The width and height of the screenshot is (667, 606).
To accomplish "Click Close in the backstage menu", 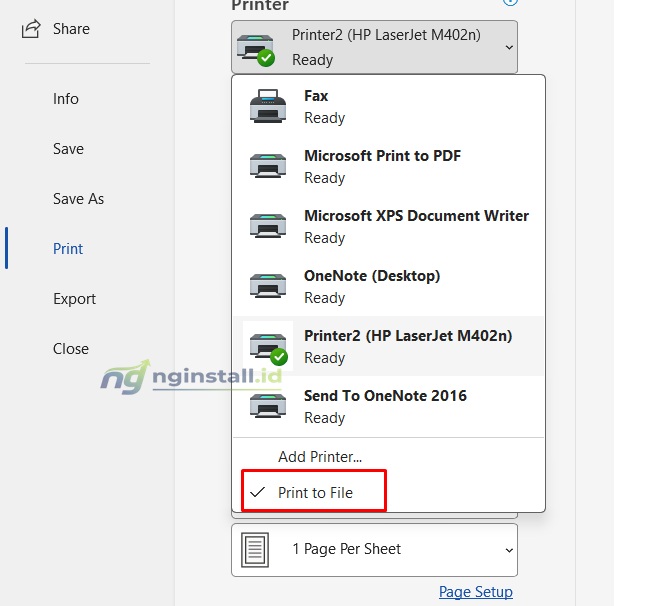I will [71, 349].
